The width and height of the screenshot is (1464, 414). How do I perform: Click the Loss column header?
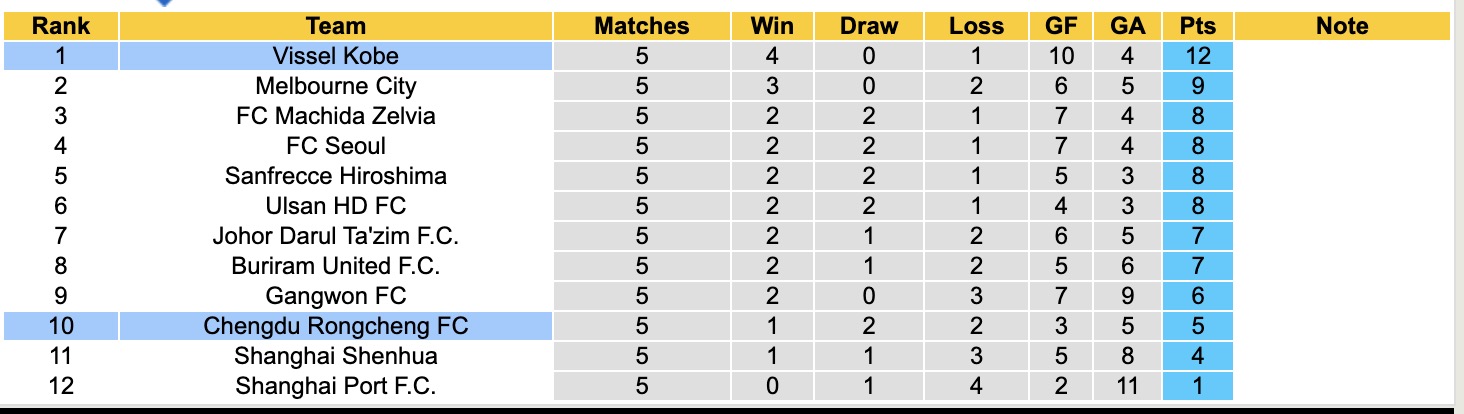(976, 26)
